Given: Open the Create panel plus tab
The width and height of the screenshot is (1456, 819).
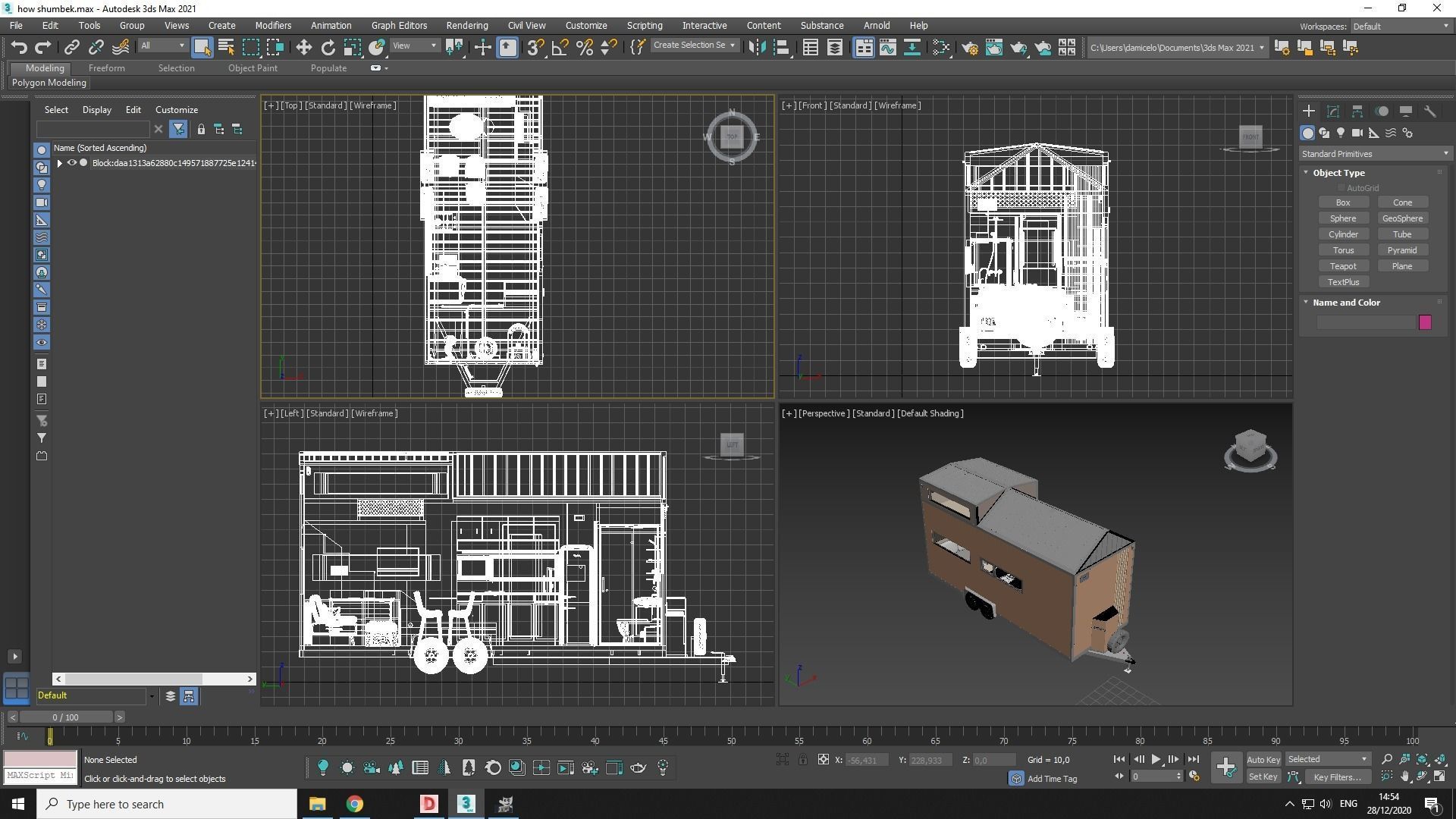Looking at the screenshot, I should tap(1308, 111).
